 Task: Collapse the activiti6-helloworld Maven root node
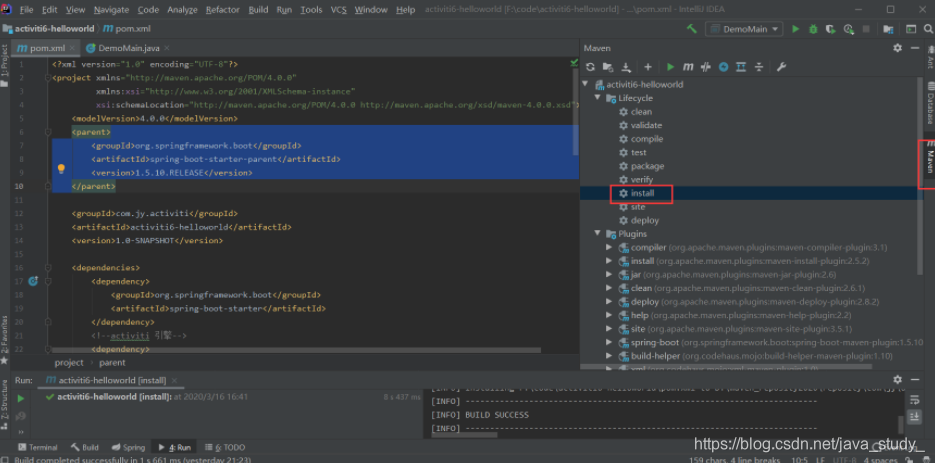586,84
